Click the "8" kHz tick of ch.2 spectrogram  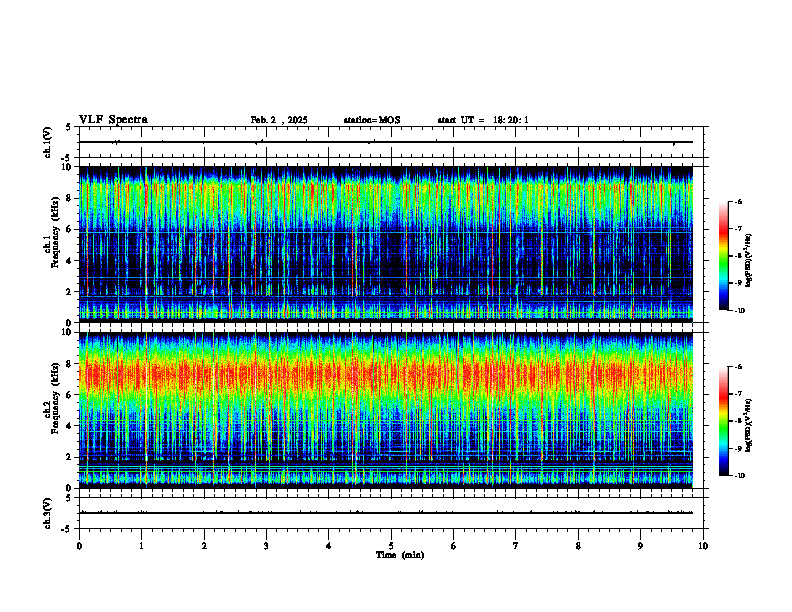tap(70, 364)
